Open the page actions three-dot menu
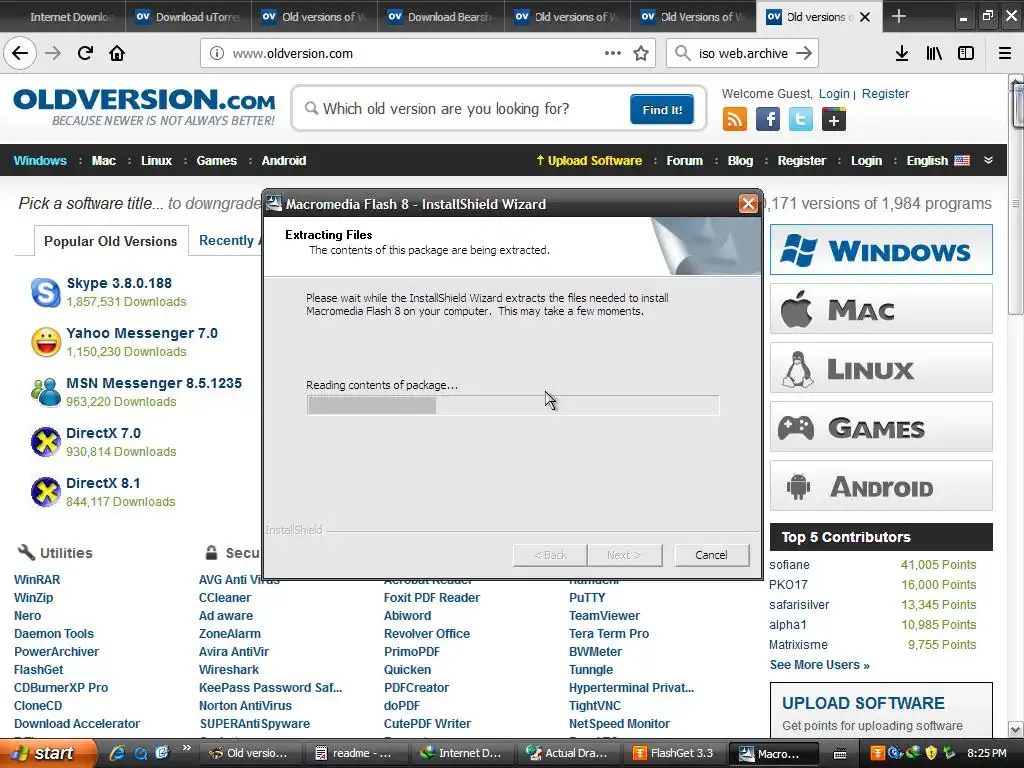This screenshot has width=1024, height=768. click(x=613, y=54)
